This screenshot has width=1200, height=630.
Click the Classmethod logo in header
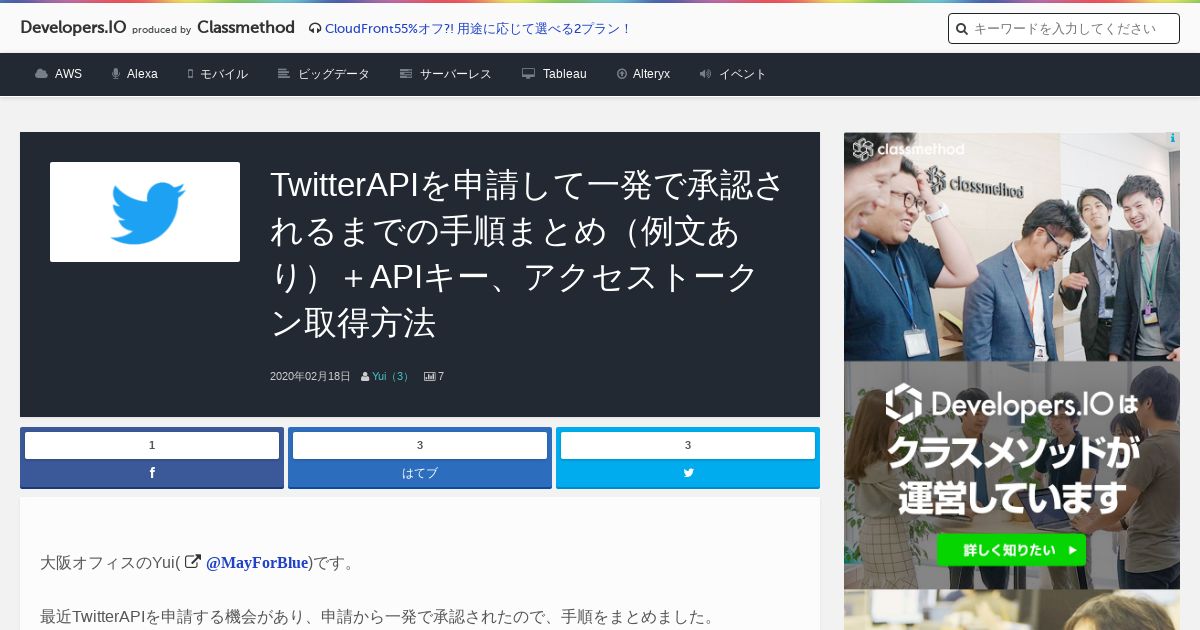(x=246, y=27)
